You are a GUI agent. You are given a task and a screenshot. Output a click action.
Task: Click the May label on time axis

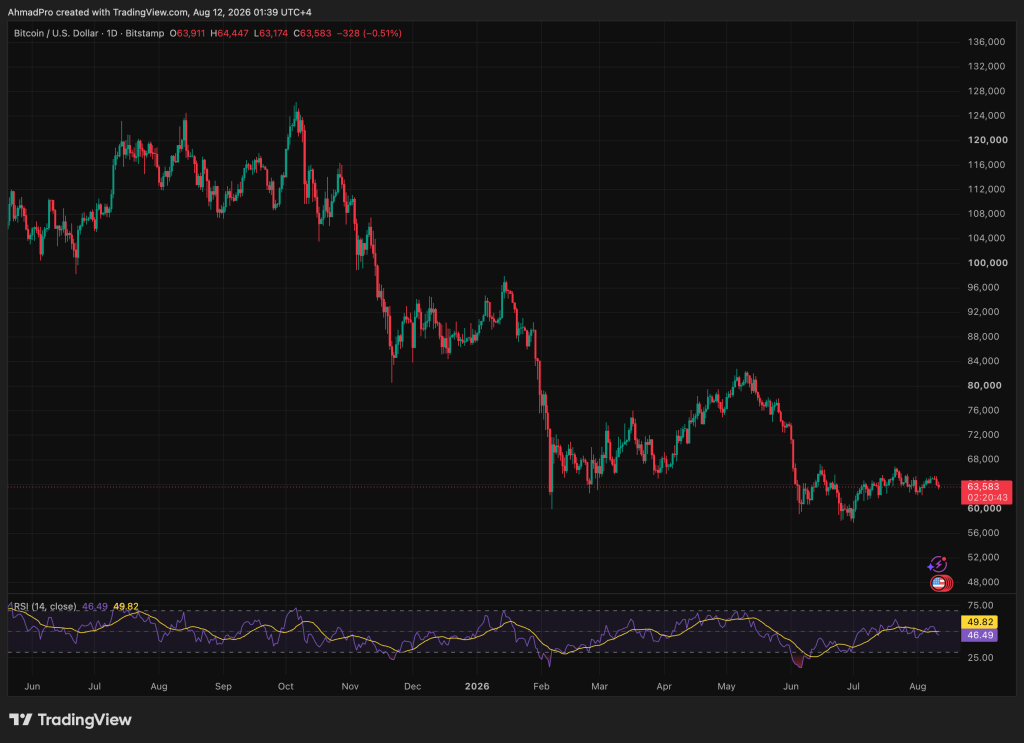(726, 686)
